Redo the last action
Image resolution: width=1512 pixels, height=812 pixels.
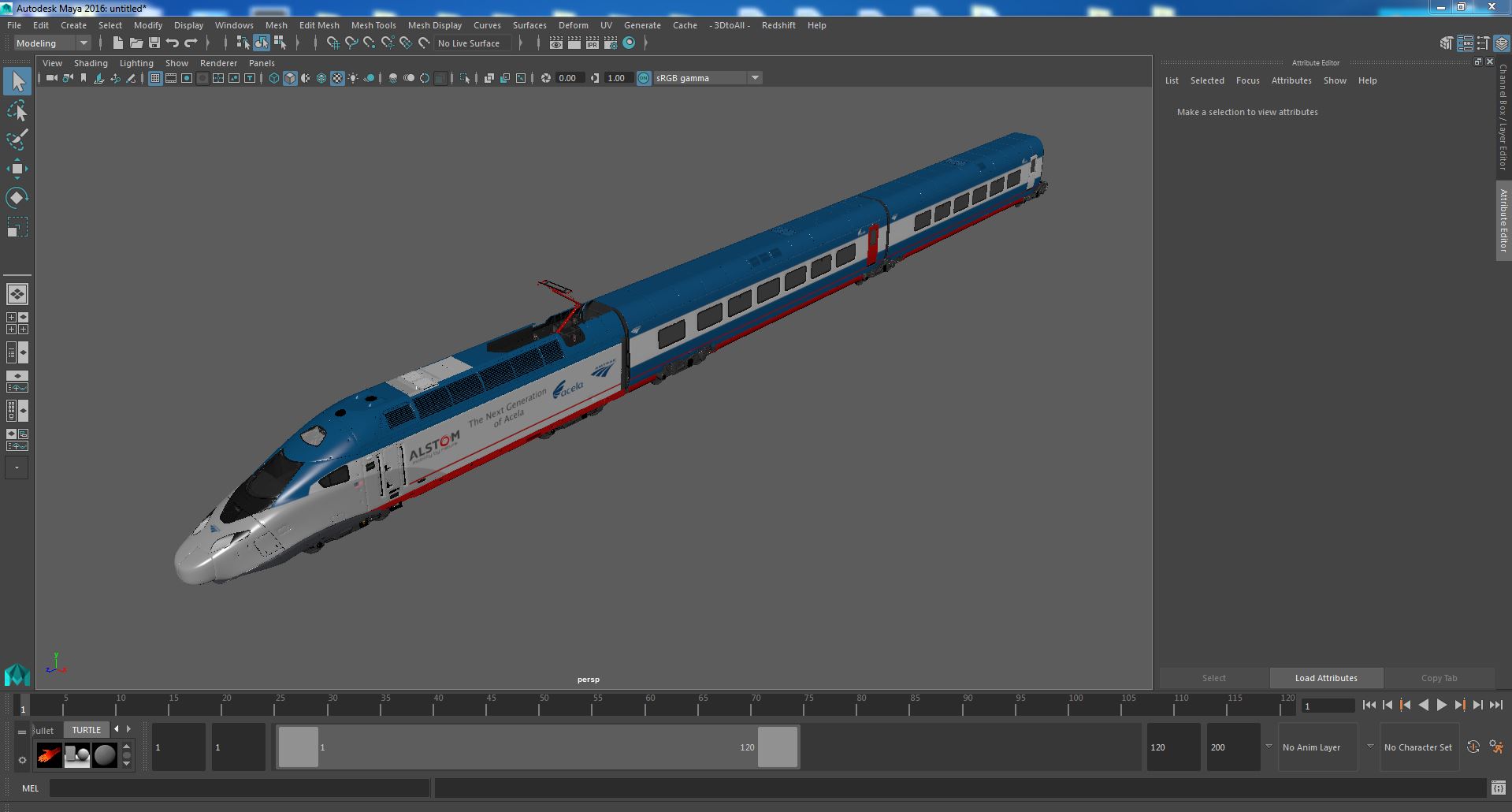[x=191, y=43]
